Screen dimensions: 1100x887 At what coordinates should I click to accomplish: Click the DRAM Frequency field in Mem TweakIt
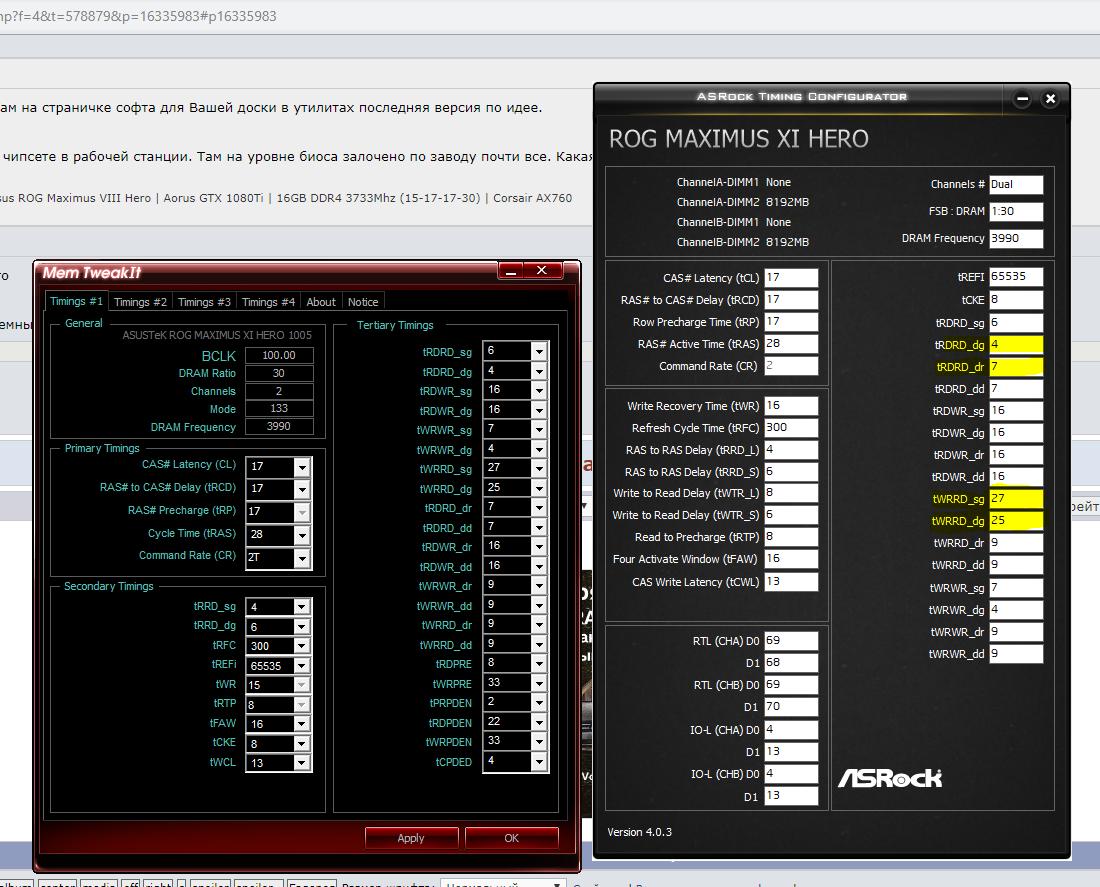[x=279, y=427]
